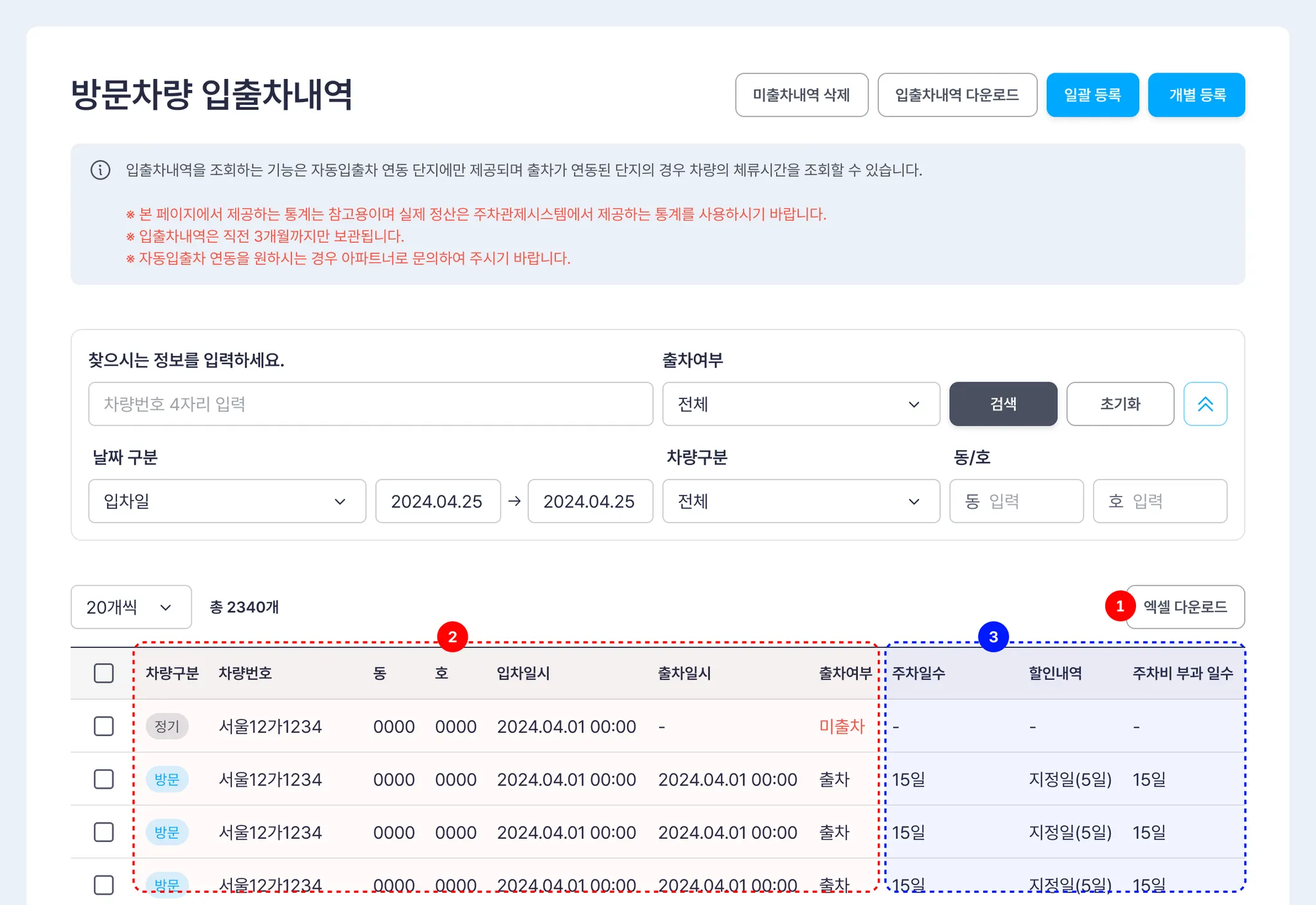
Task: Open the 입차일 date type dropdown
Action: pos(227,501)
